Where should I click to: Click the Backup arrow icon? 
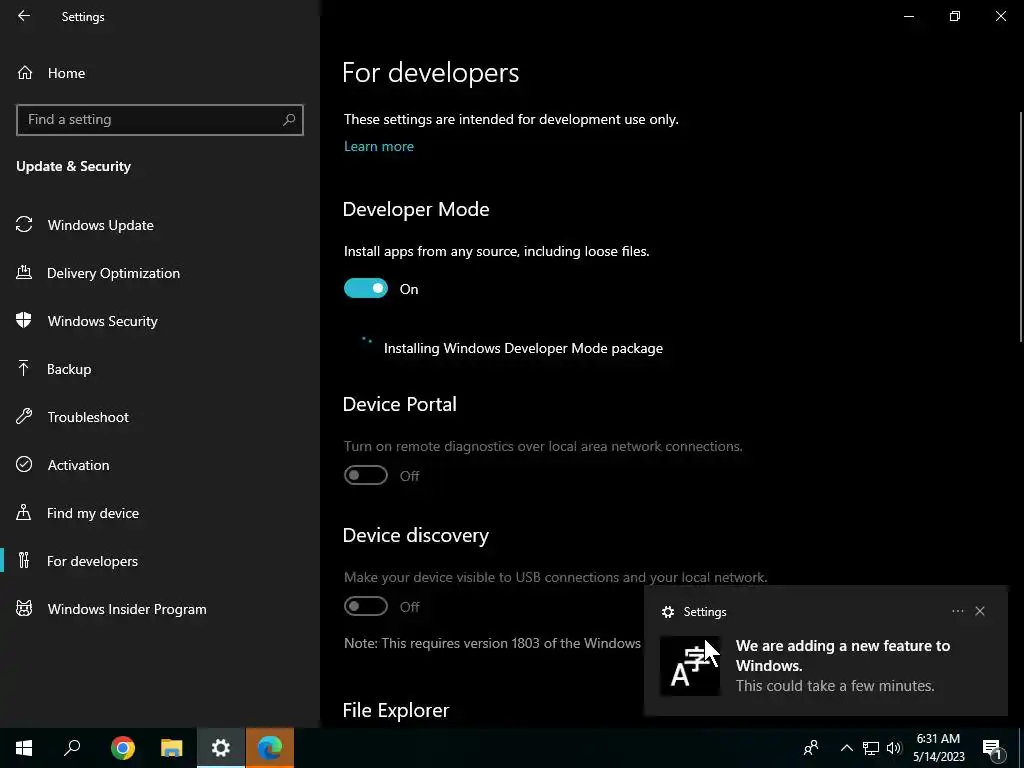tap(24, 368)
